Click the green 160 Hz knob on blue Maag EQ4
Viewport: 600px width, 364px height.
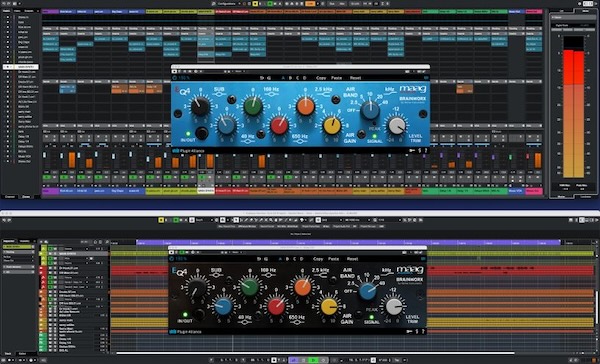[253, 106]
